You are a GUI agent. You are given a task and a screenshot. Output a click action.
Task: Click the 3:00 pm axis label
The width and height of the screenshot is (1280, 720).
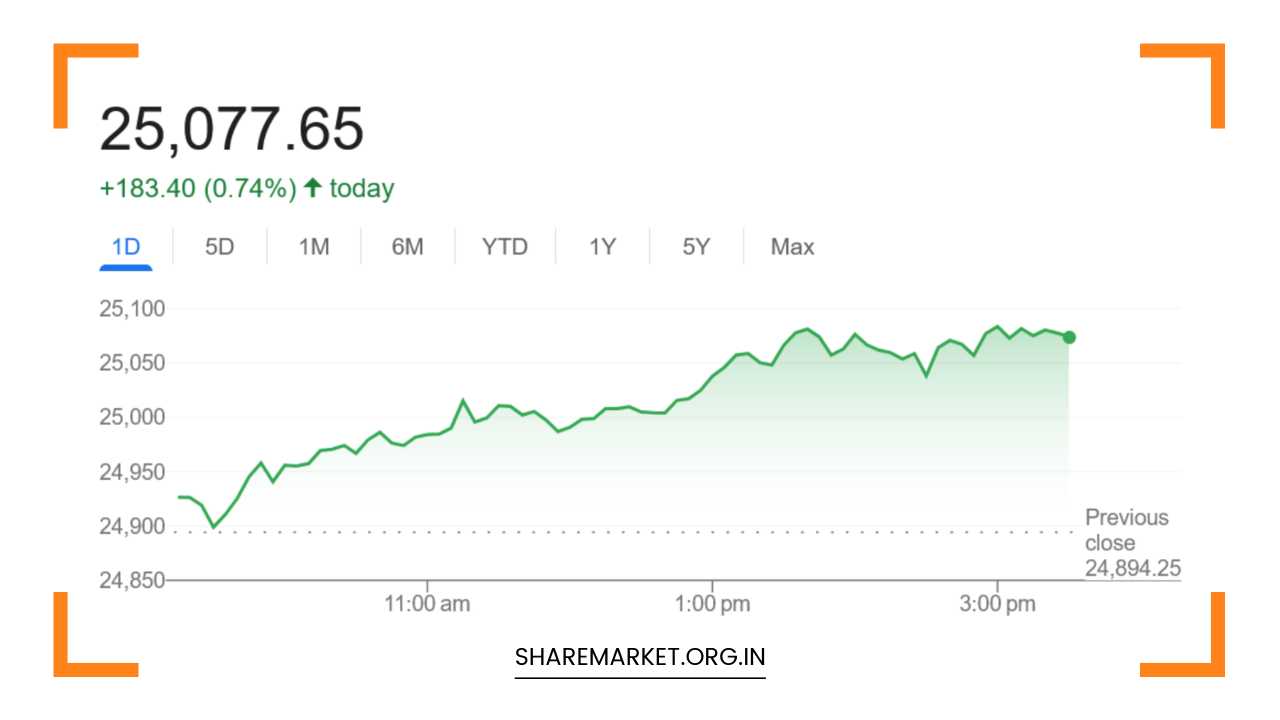(998, 604)
